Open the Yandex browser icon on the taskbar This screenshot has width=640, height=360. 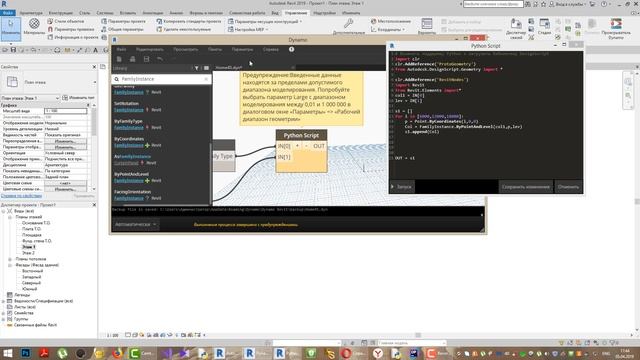tap(378, 353)
